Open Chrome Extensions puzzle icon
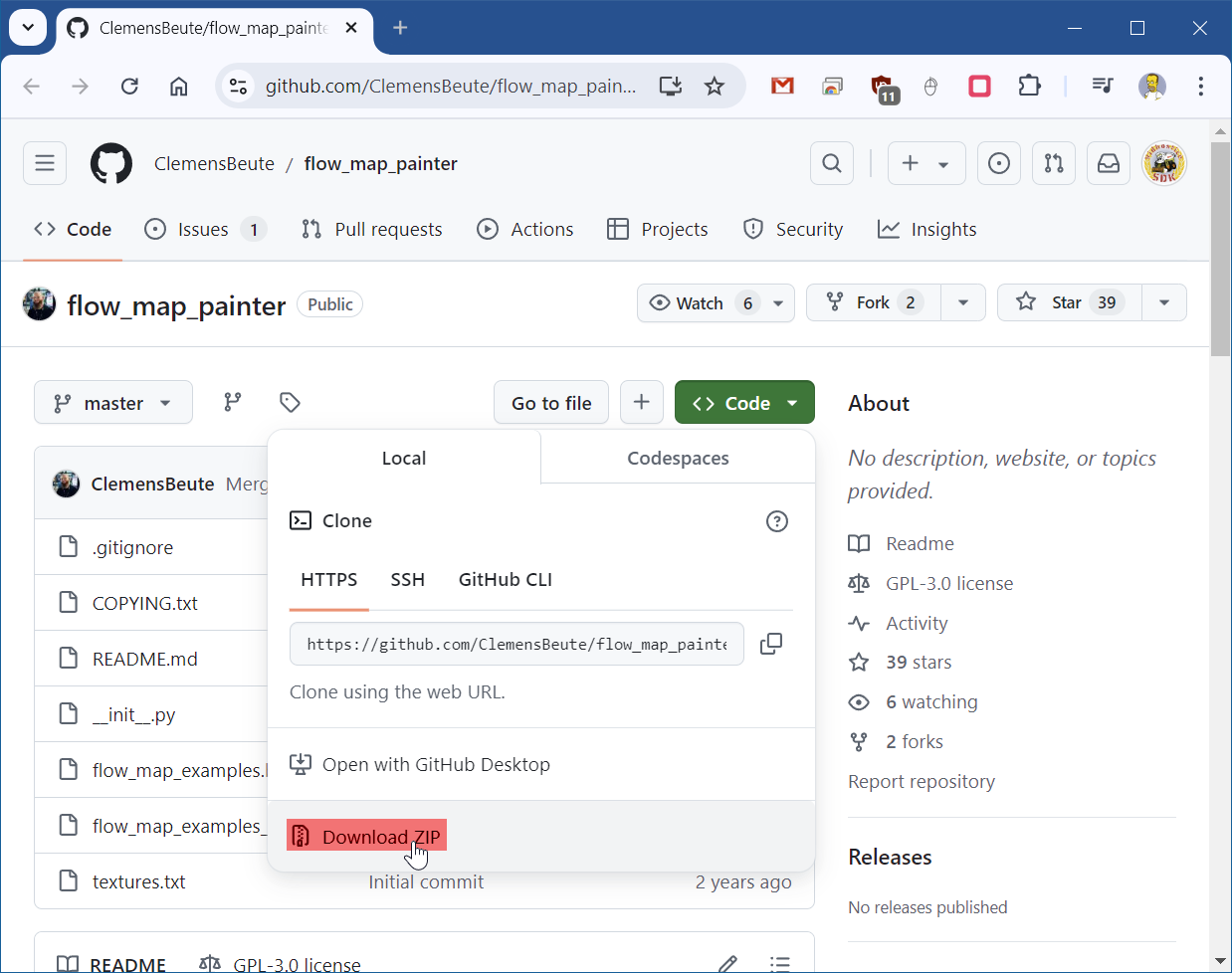1232x973 pixels. pos(1030,87)
